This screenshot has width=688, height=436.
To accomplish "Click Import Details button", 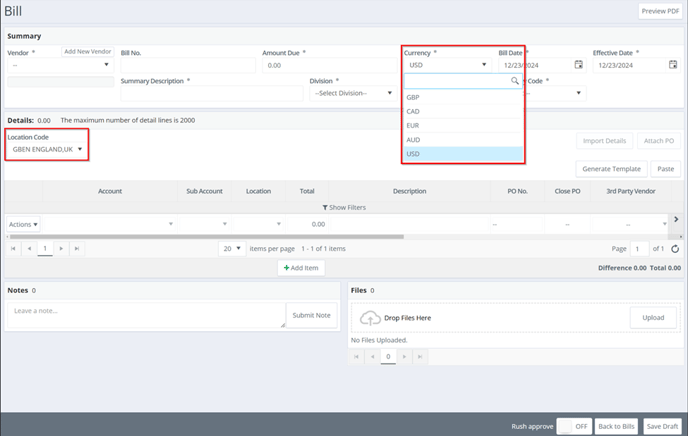I will pos(604,141).
